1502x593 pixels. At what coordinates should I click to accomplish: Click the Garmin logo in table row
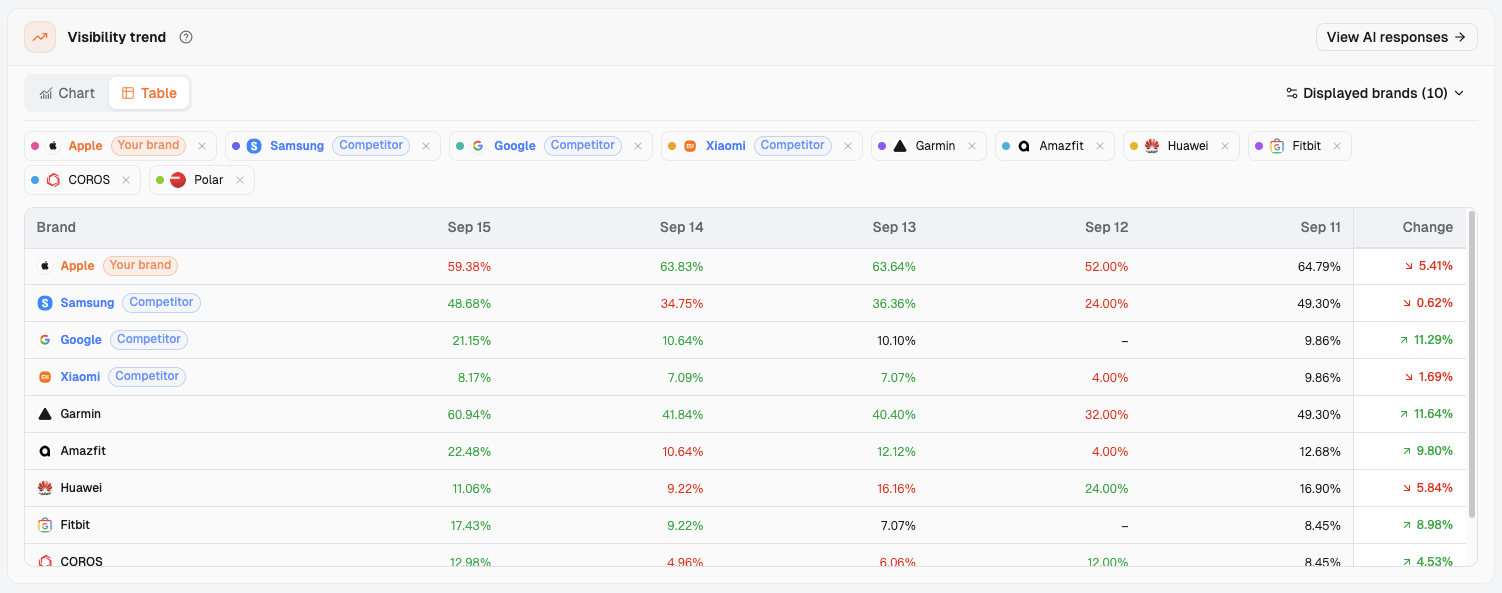pyautogui.click(x=45, y=414)
